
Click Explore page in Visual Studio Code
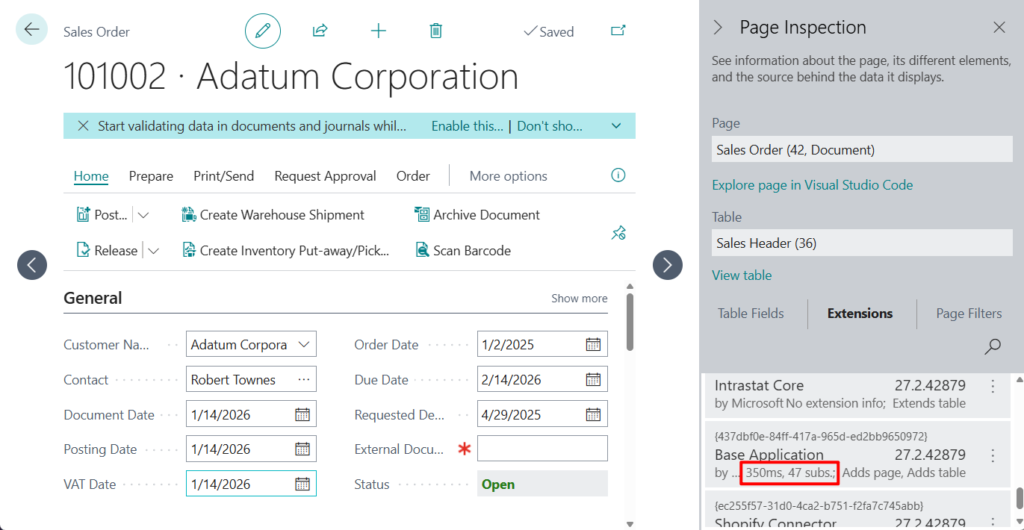click(812, 185)
